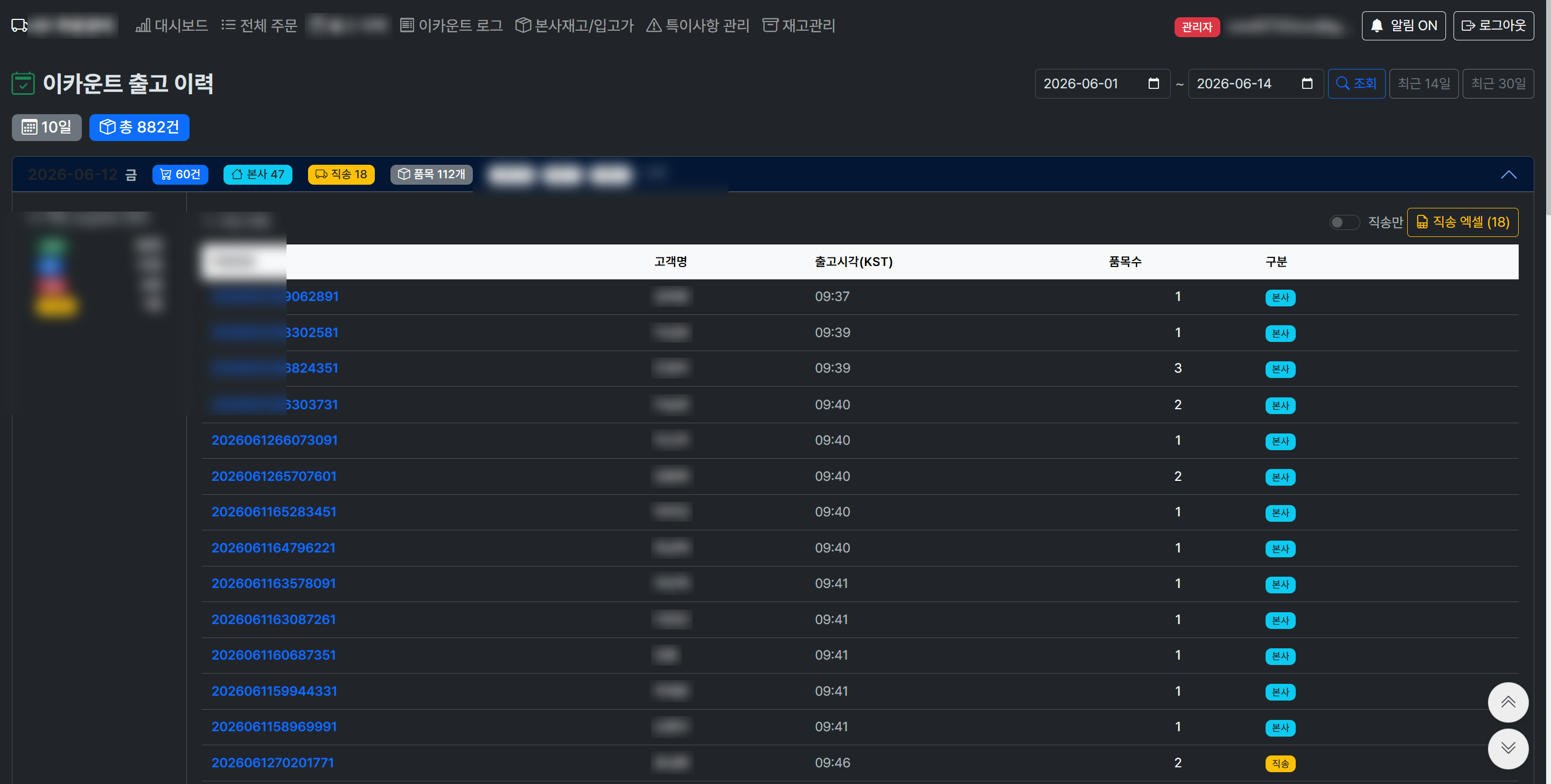1551x784 pixels.
Task: Click the calendar icon in the 2026-06-01 date field
Action: [x=1153, y=83]
